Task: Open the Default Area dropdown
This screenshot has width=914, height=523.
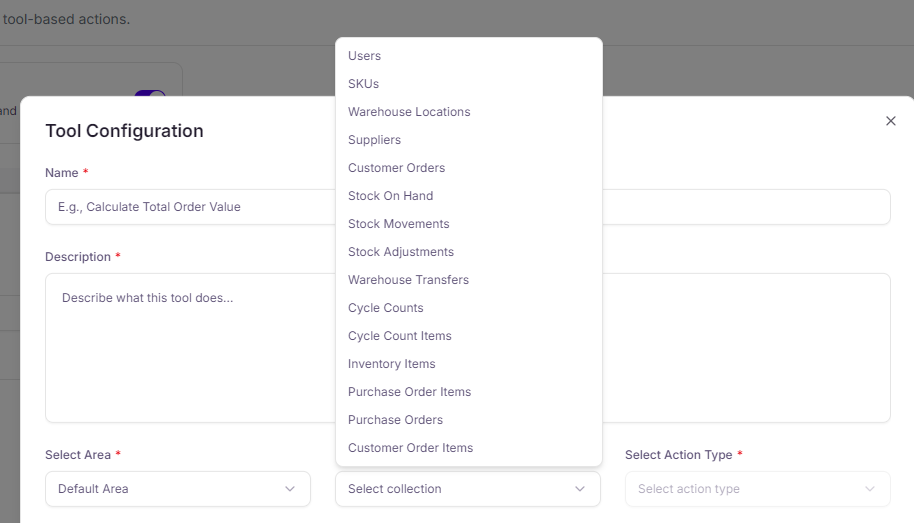Action: click(177, 489)
